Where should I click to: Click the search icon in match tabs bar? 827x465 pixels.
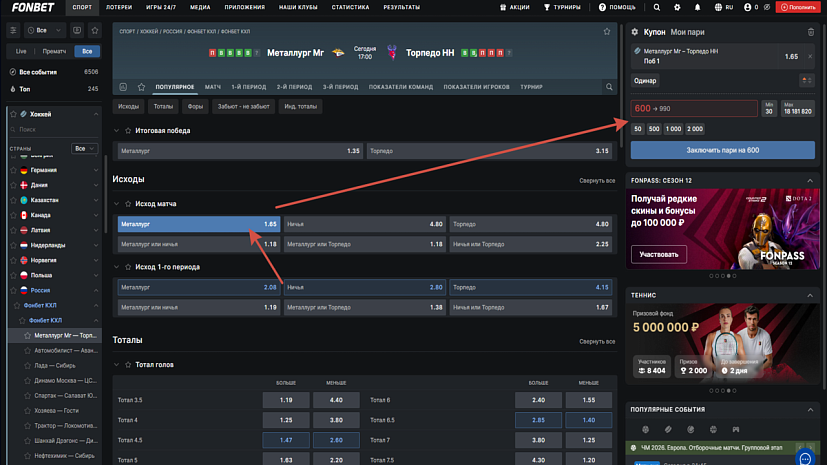(123, 87)
